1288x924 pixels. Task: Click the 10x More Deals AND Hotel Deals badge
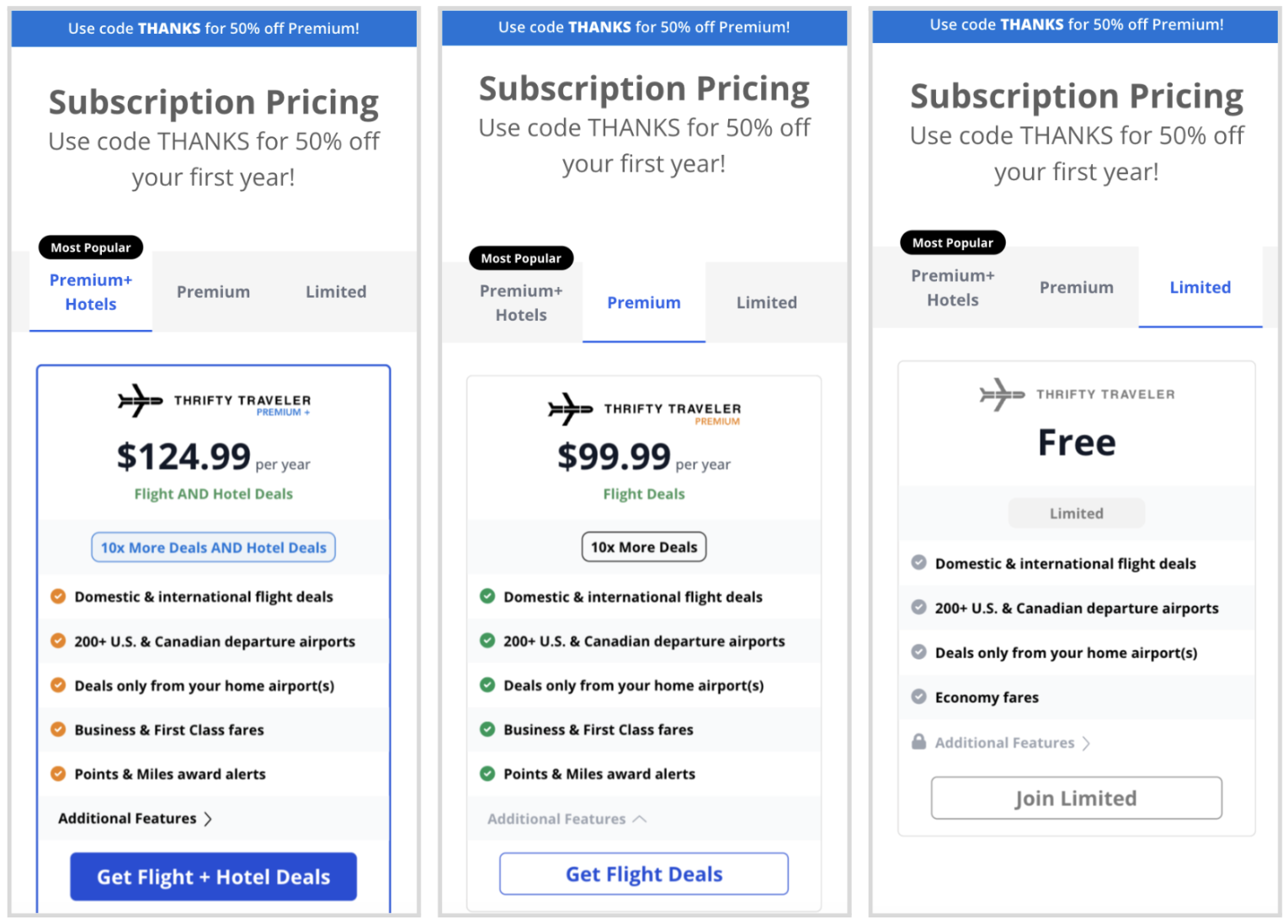213,548
